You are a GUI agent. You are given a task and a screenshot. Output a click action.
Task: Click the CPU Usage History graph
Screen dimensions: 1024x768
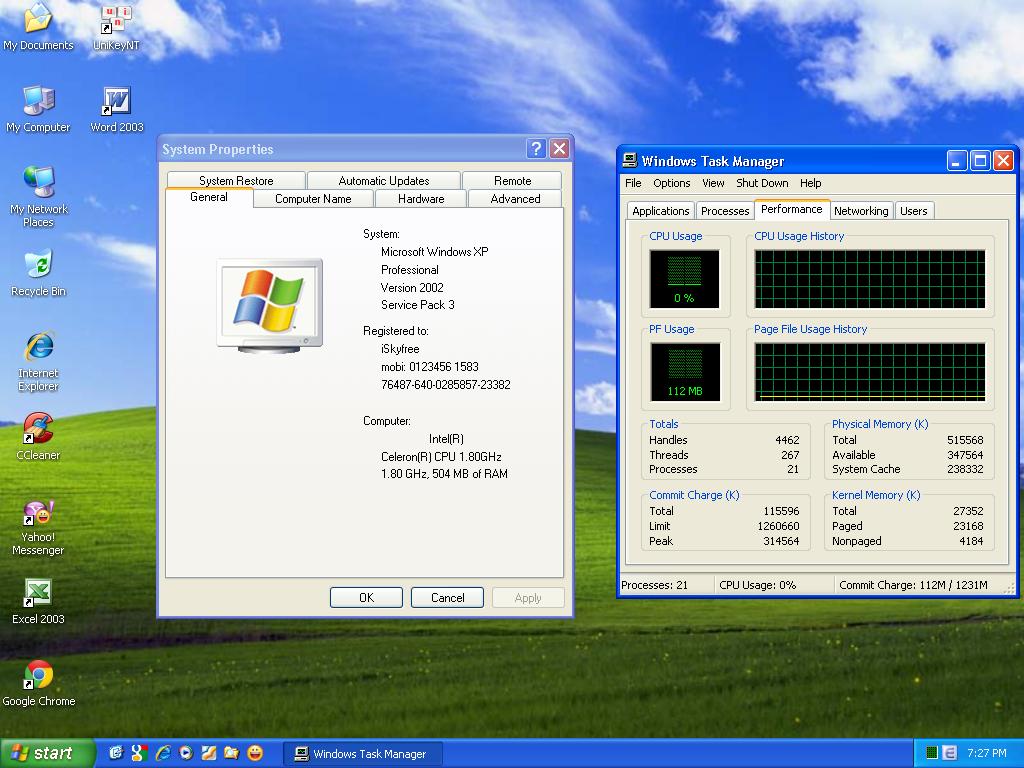[870, 279]
